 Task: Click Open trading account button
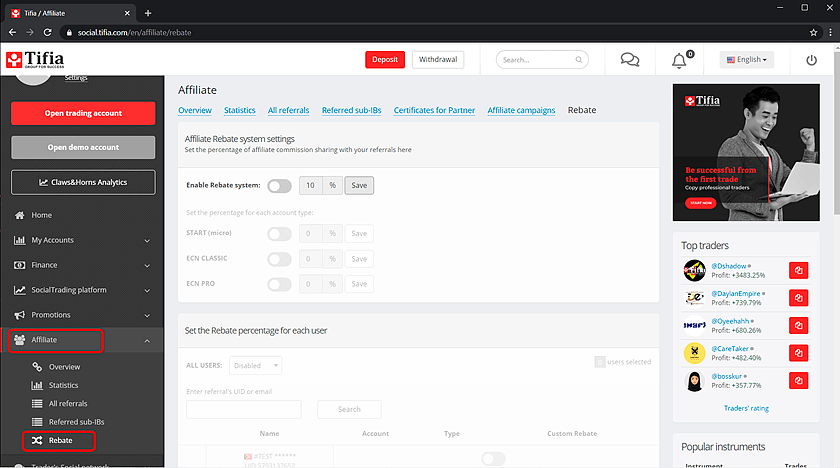point(83,113)
